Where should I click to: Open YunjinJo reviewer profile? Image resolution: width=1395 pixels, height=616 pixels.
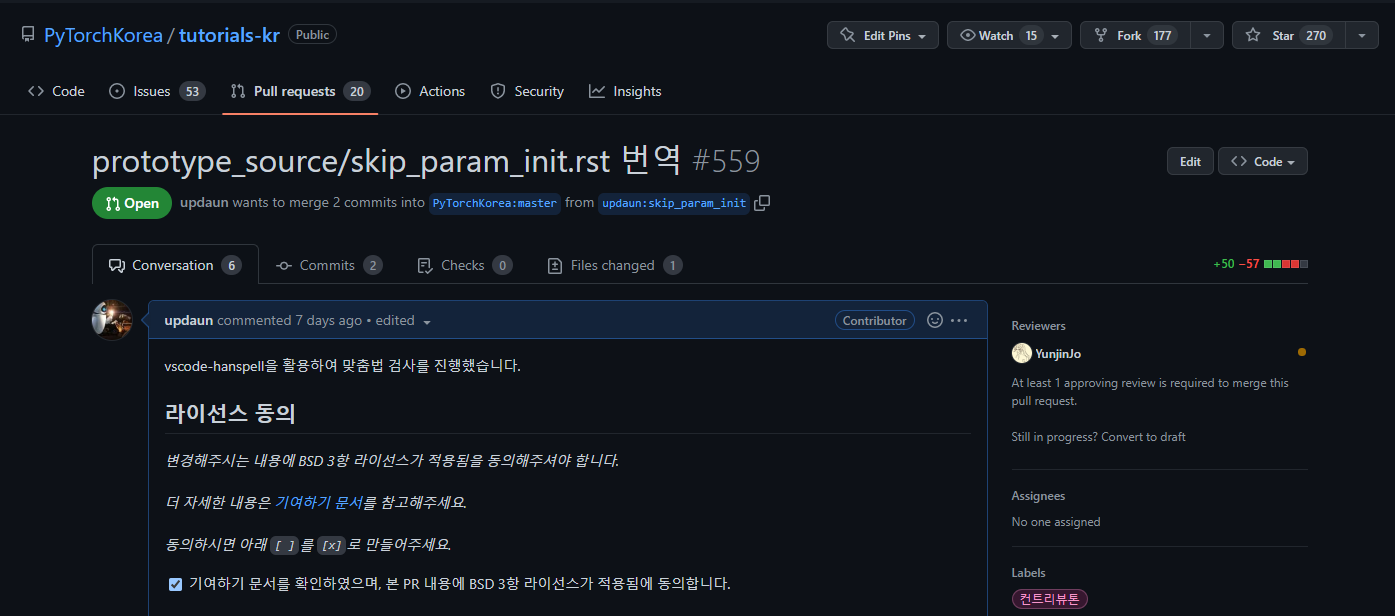tap(1058, 353)
